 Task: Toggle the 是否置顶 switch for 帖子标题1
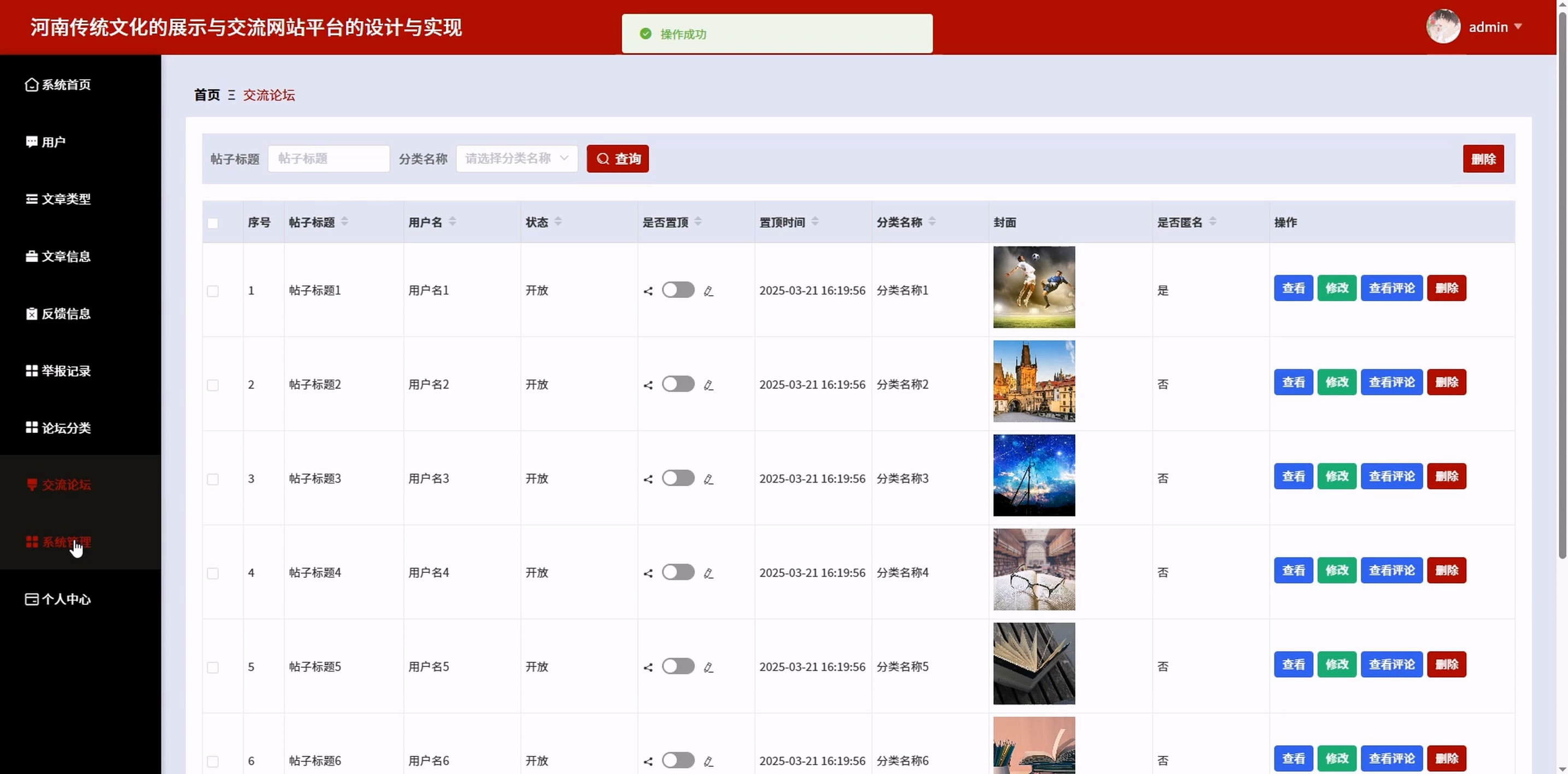pyautogui.click(x=677, y=290)
